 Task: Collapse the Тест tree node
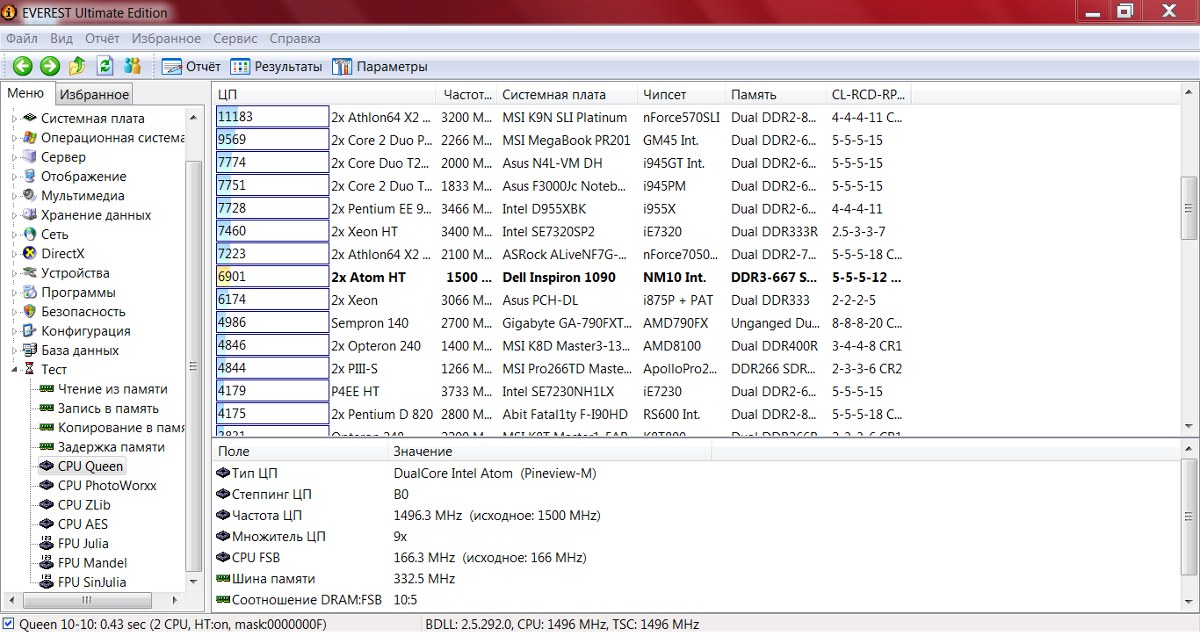15,370
